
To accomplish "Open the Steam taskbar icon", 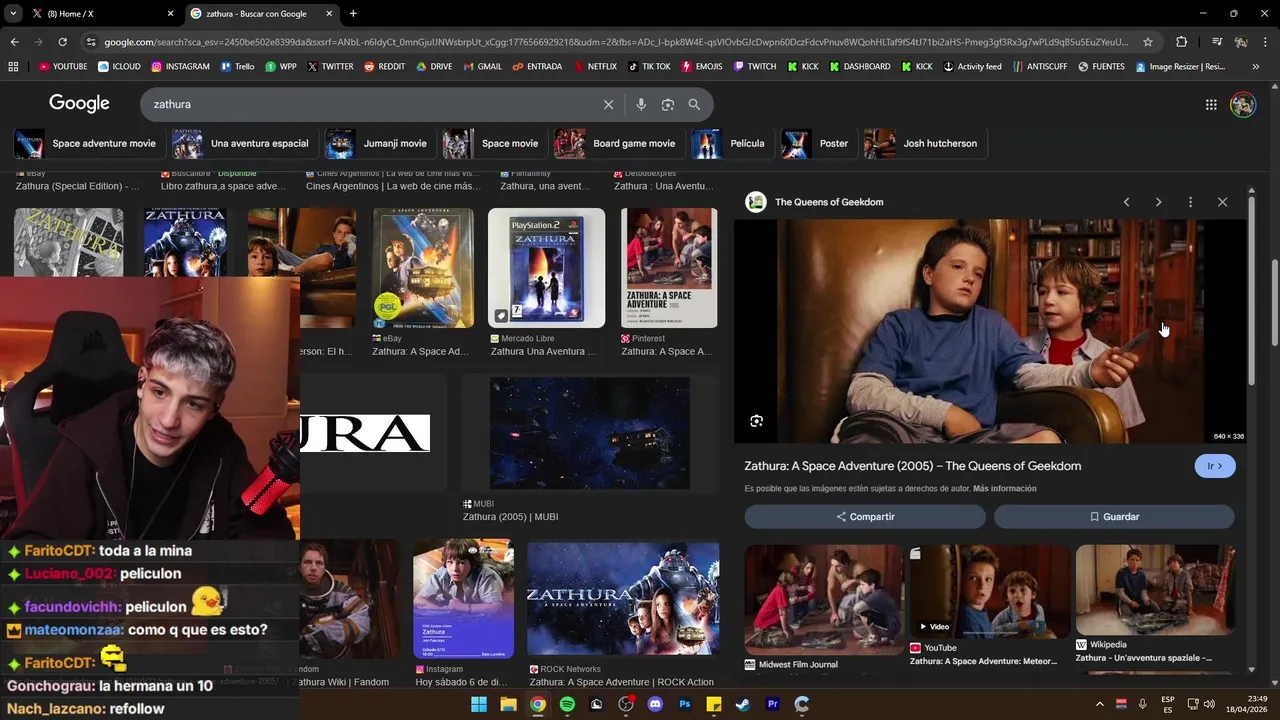I will [743, 704].
